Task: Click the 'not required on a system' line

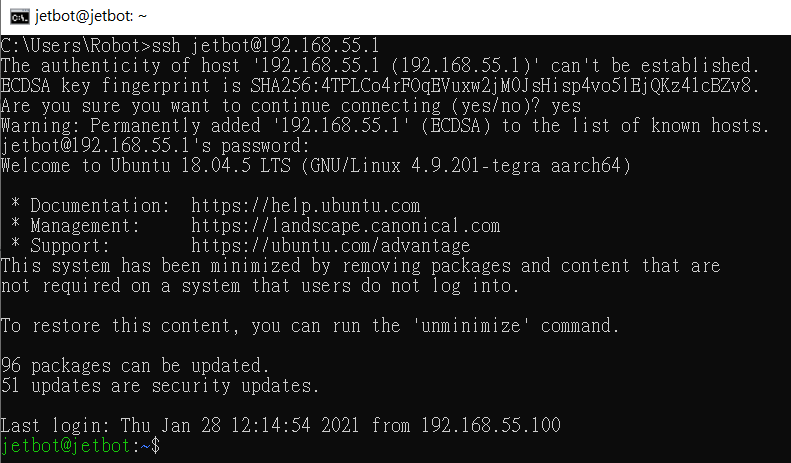Action: click(x=260, y=286)
